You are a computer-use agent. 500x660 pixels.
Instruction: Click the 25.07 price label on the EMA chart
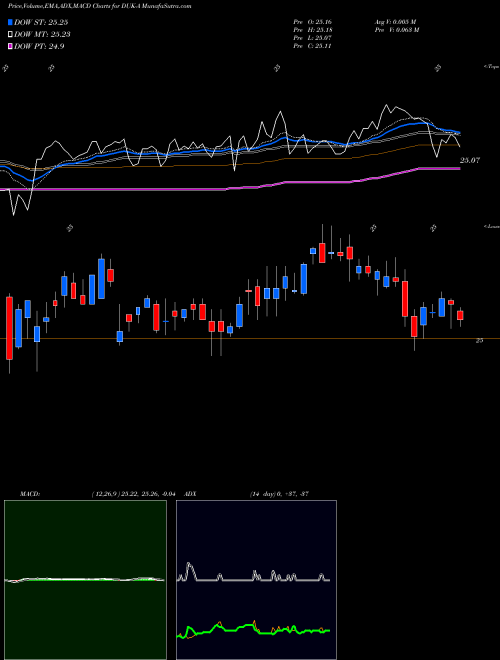(x=470, y=160)
